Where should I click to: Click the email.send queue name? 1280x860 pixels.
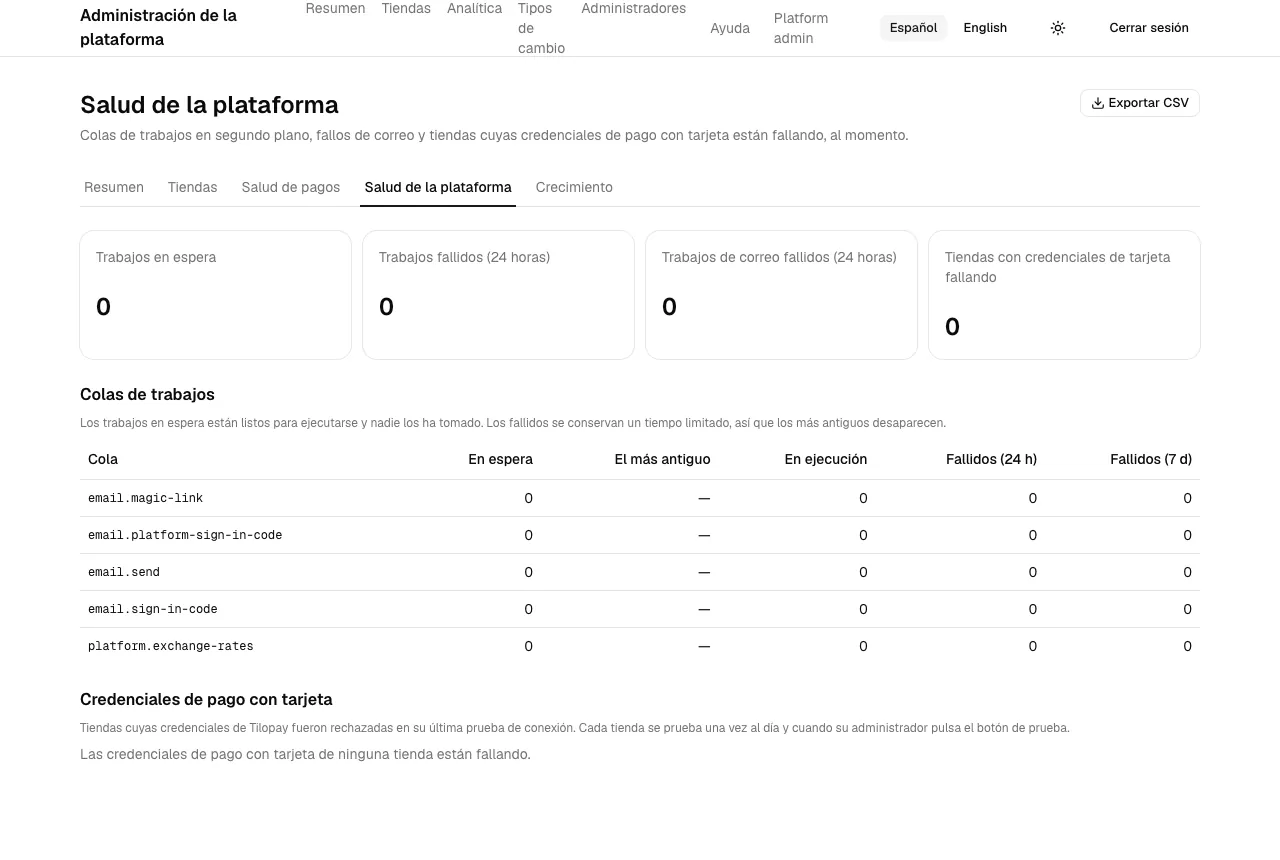[124, 572]
